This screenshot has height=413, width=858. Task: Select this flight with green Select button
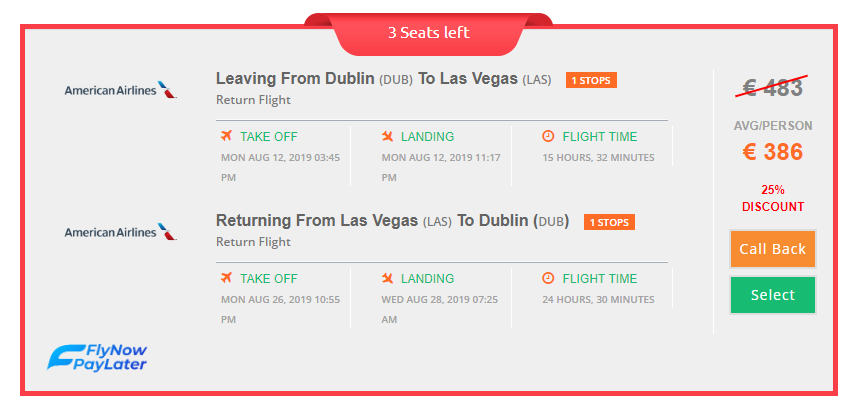[x=773, y=295]
